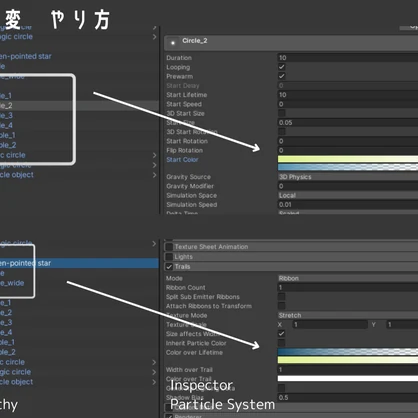418x418 pixels.
Task: Click the Ribbon Count value field
Action: coord(348,287)
